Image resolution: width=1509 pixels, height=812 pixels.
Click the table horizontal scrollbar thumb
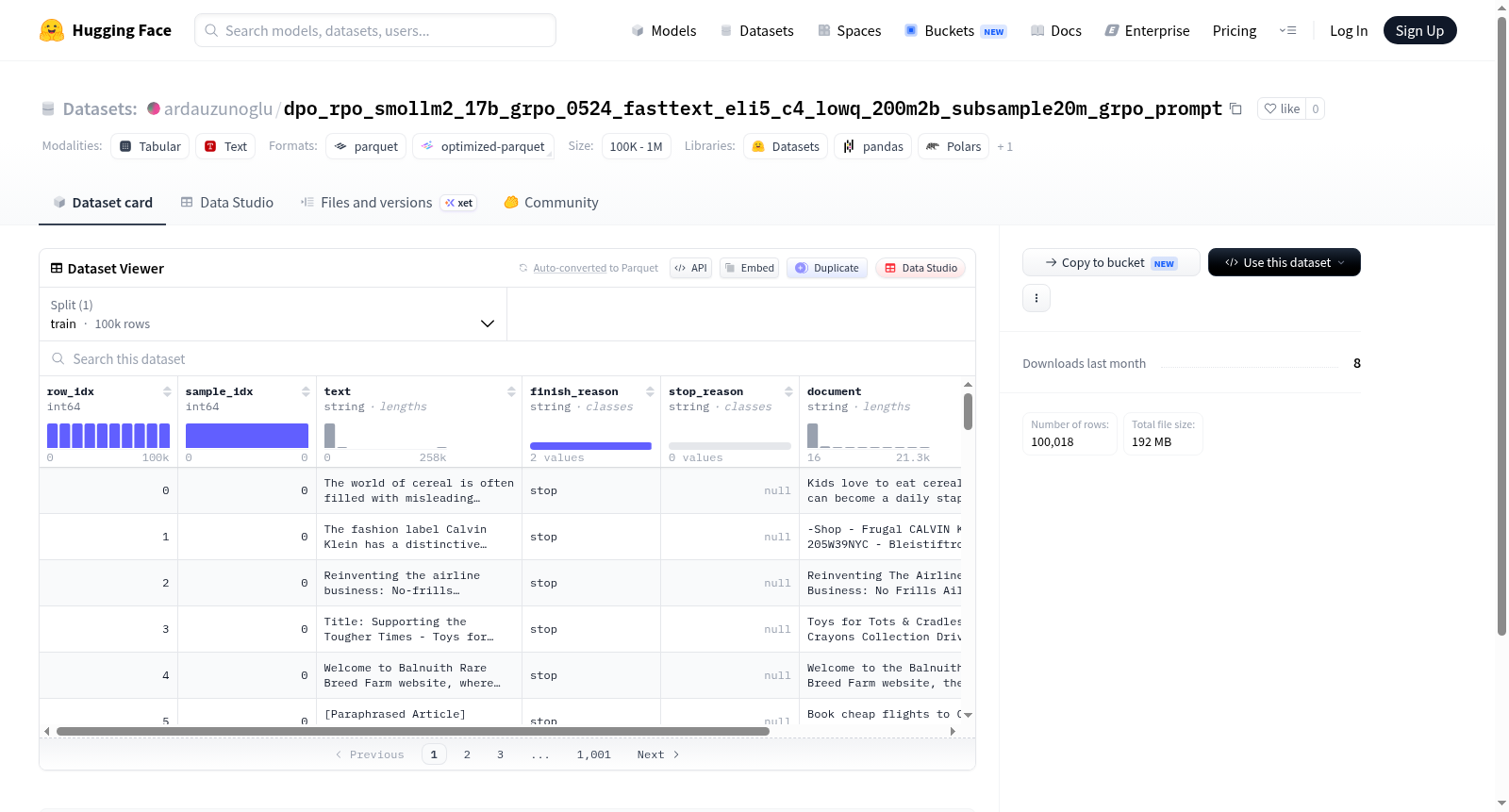(413, 731)
